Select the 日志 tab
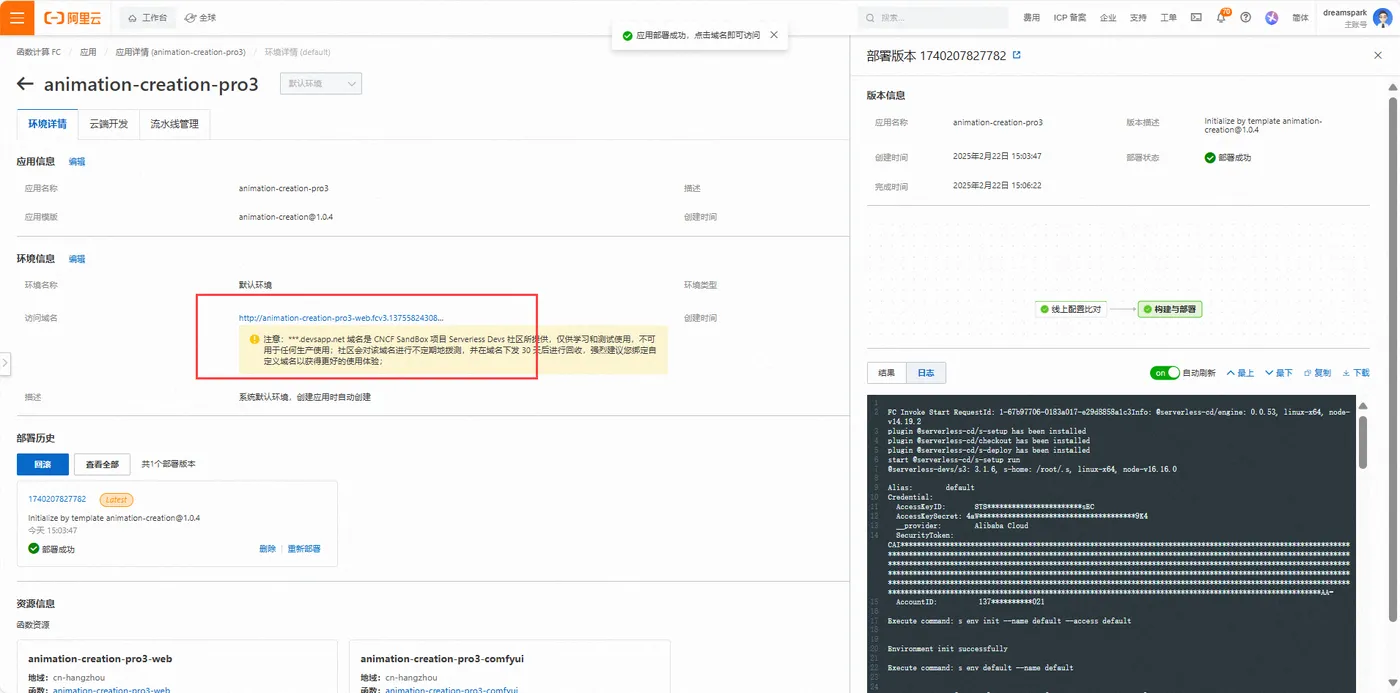 (x=926, y=373)
